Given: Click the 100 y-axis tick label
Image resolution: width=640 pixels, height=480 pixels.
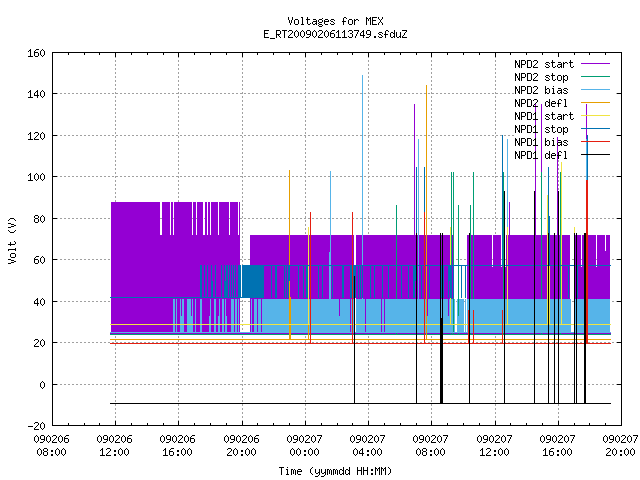Looking at the screenshot, I should pyautogui.click(x=36, y=177).
